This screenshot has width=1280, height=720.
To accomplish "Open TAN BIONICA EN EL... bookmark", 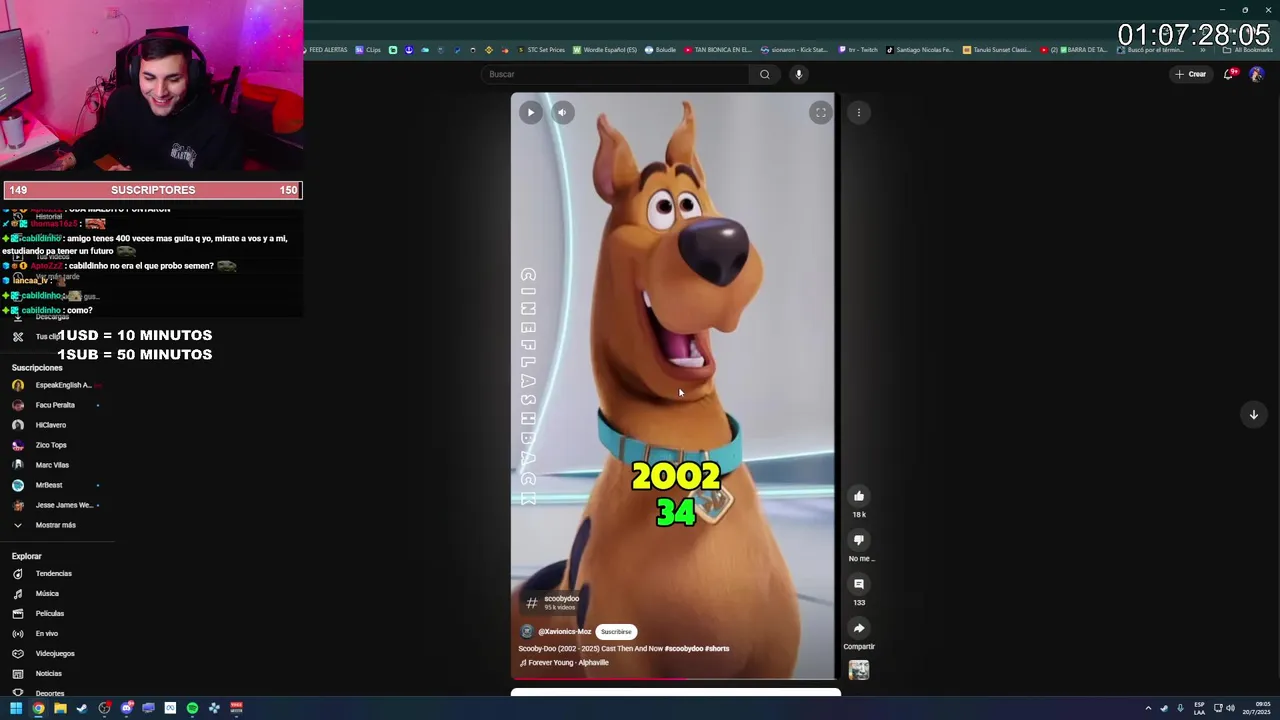I will 718,50.
